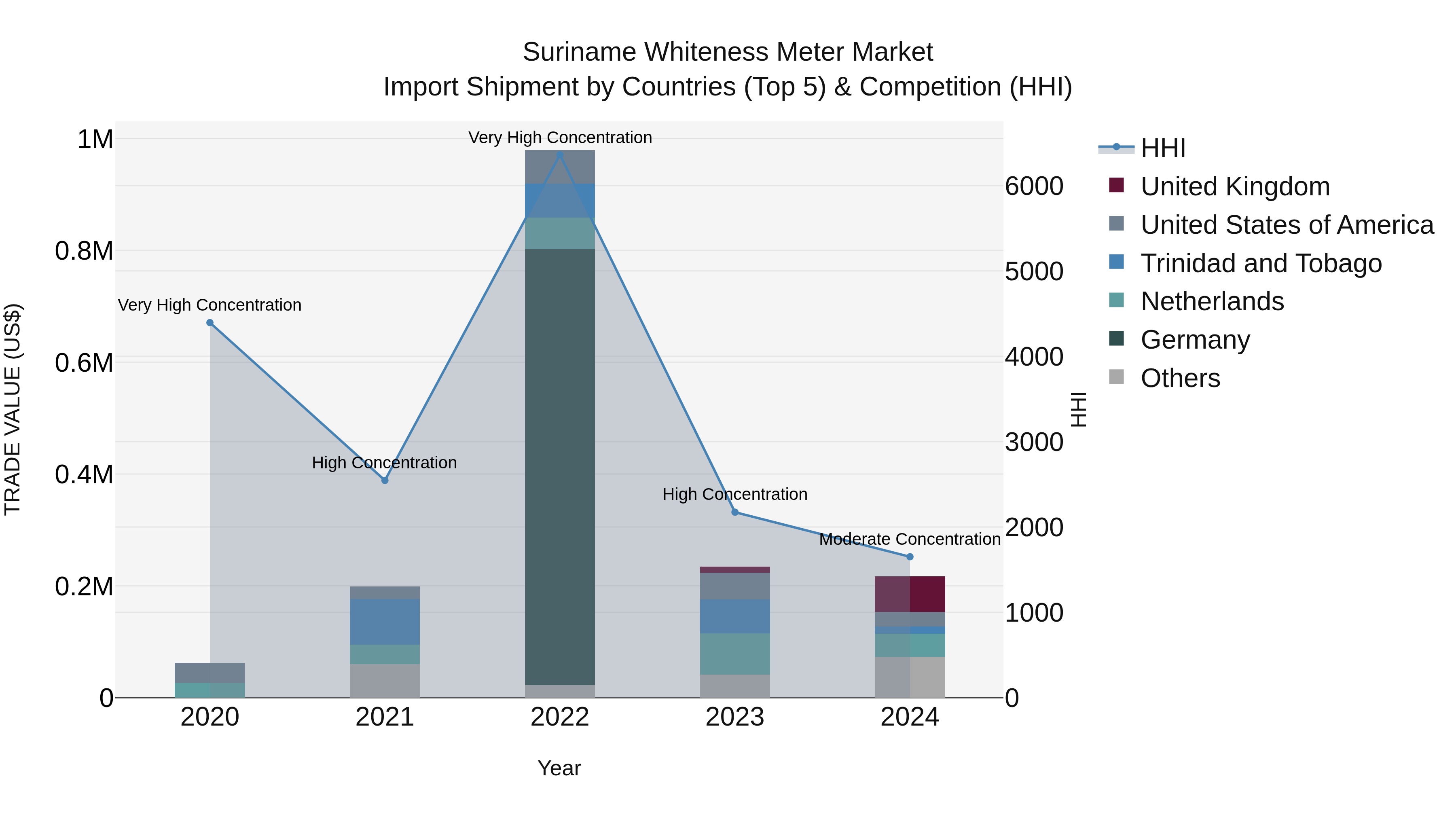1456x819 pixels.
Task: Select the 2023 HHI data point
Action: tap(735, 512)
